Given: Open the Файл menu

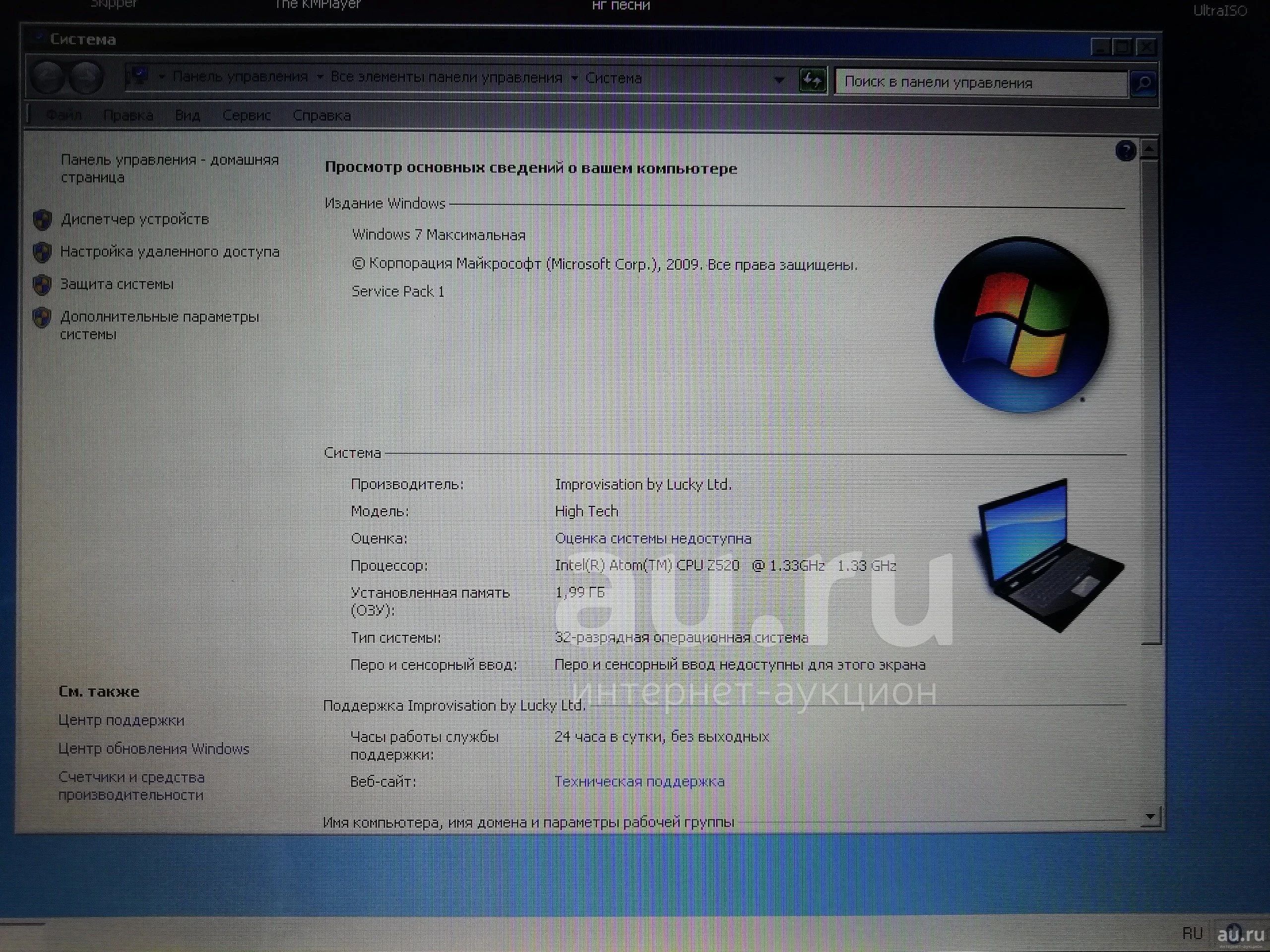Looking at the screenshot, I should click(x=63, y=116).
